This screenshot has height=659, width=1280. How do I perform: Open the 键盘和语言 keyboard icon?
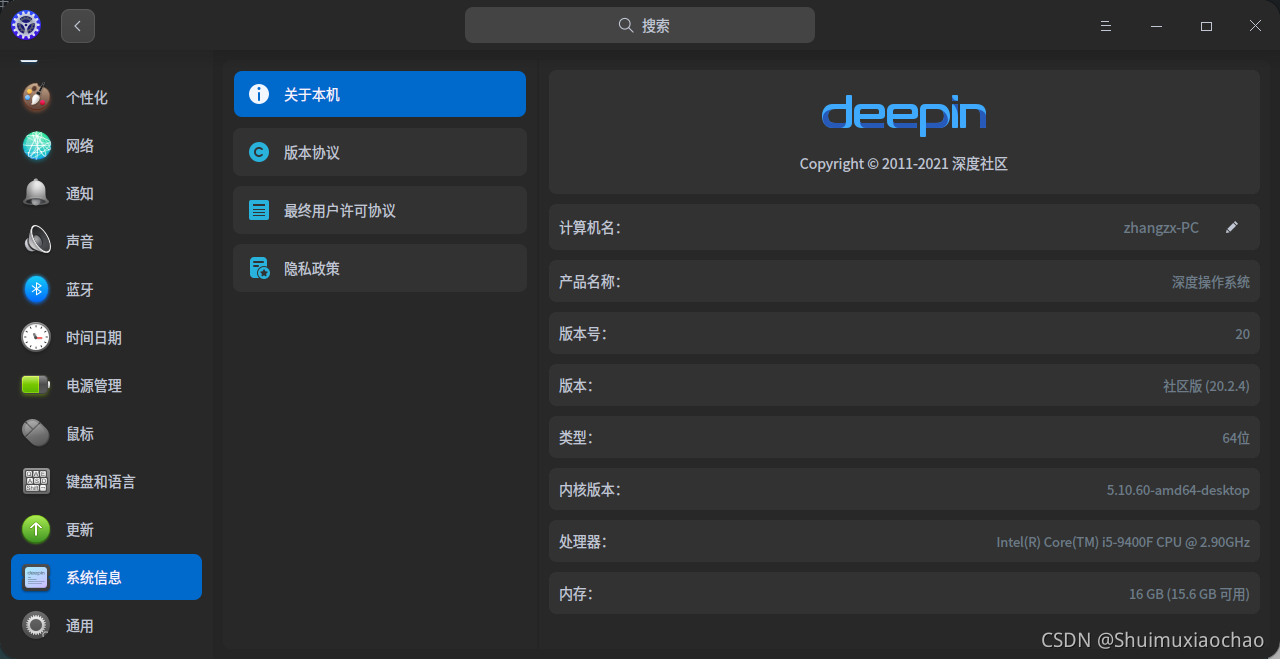(x=37, y=482)
